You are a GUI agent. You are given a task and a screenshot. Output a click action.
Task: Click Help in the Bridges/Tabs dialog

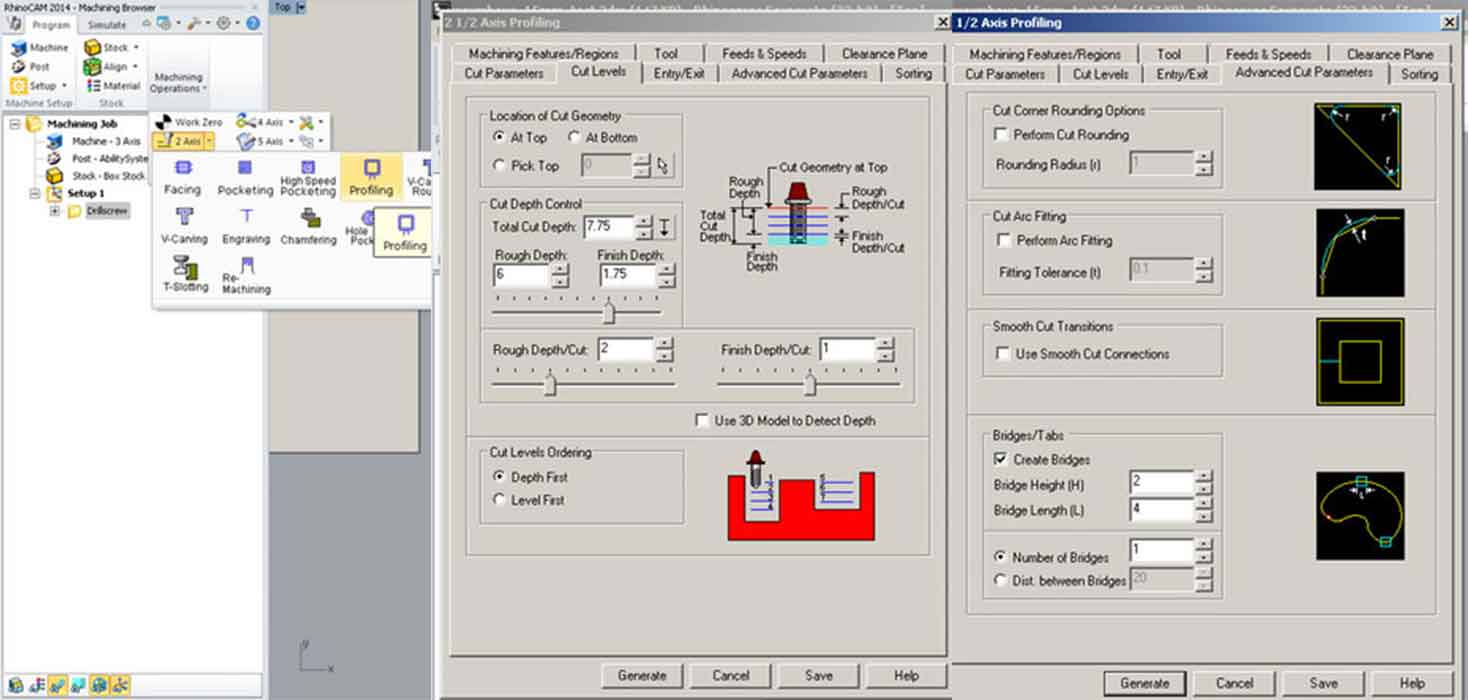1412,683
